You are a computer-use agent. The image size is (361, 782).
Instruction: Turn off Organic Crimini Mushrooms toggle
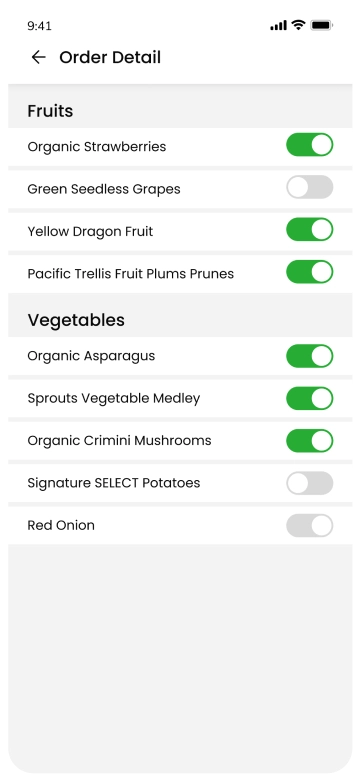(310, 441)
